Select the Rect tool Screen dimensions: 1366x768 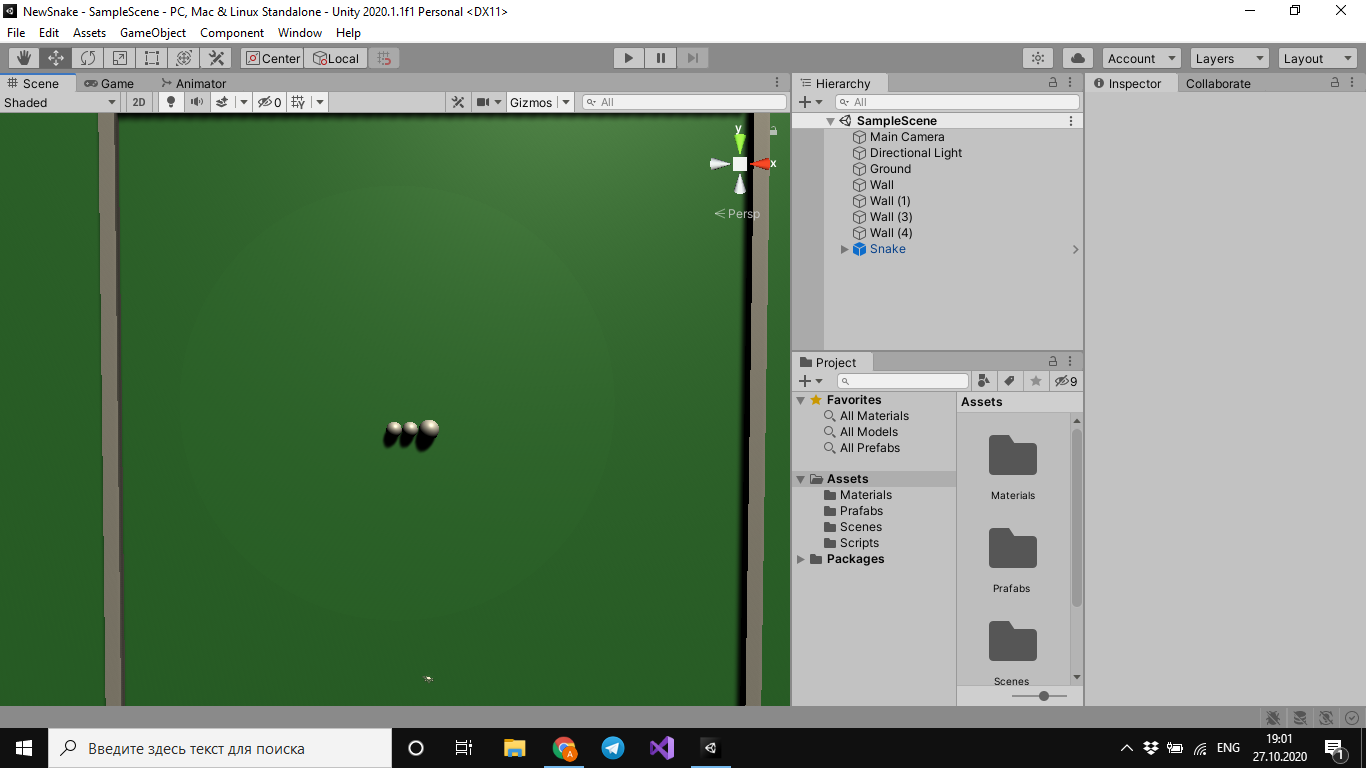coord(152,58)
